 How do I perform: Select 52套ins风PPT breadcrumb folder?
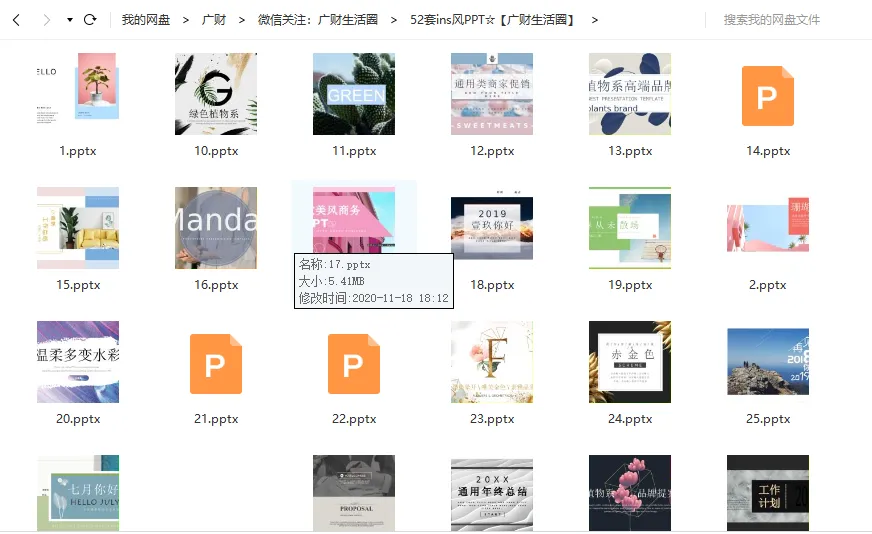[493, 20]
